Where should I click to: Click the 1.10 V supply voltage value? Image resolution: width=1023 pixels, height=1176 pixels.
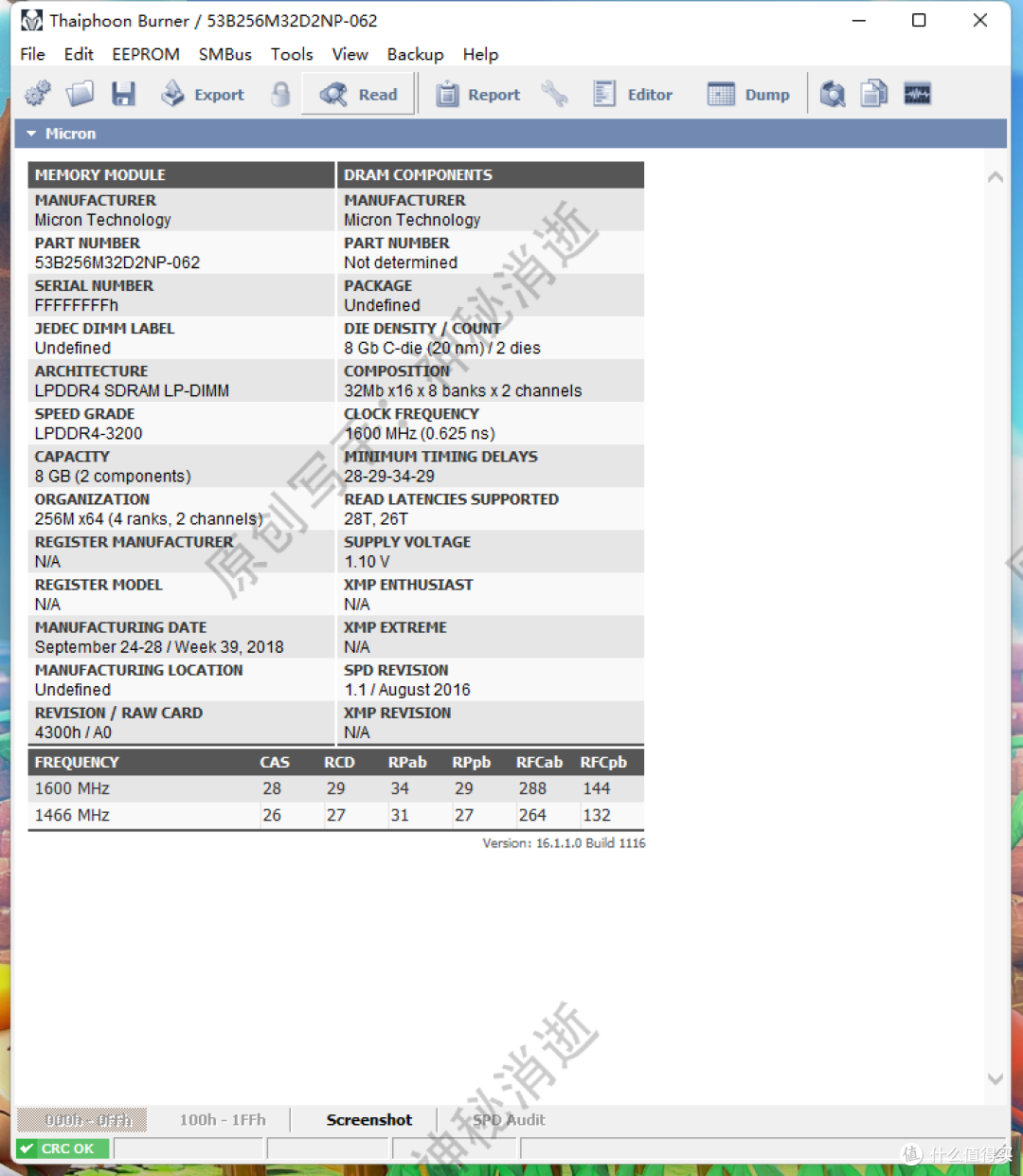[367, 561]
